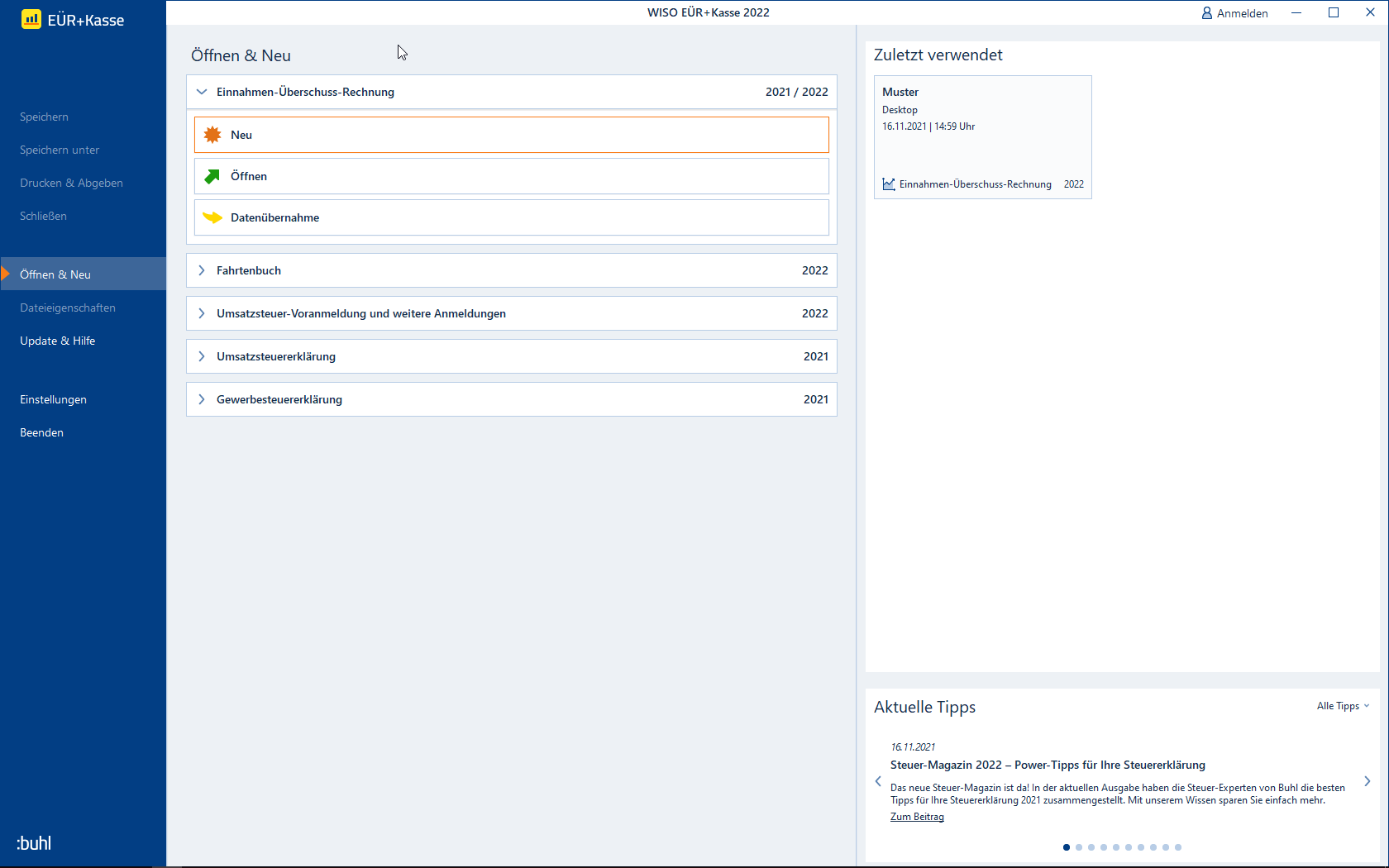Create a new file with Neu
Screen dimensions: 1389x868
point(512,135)
